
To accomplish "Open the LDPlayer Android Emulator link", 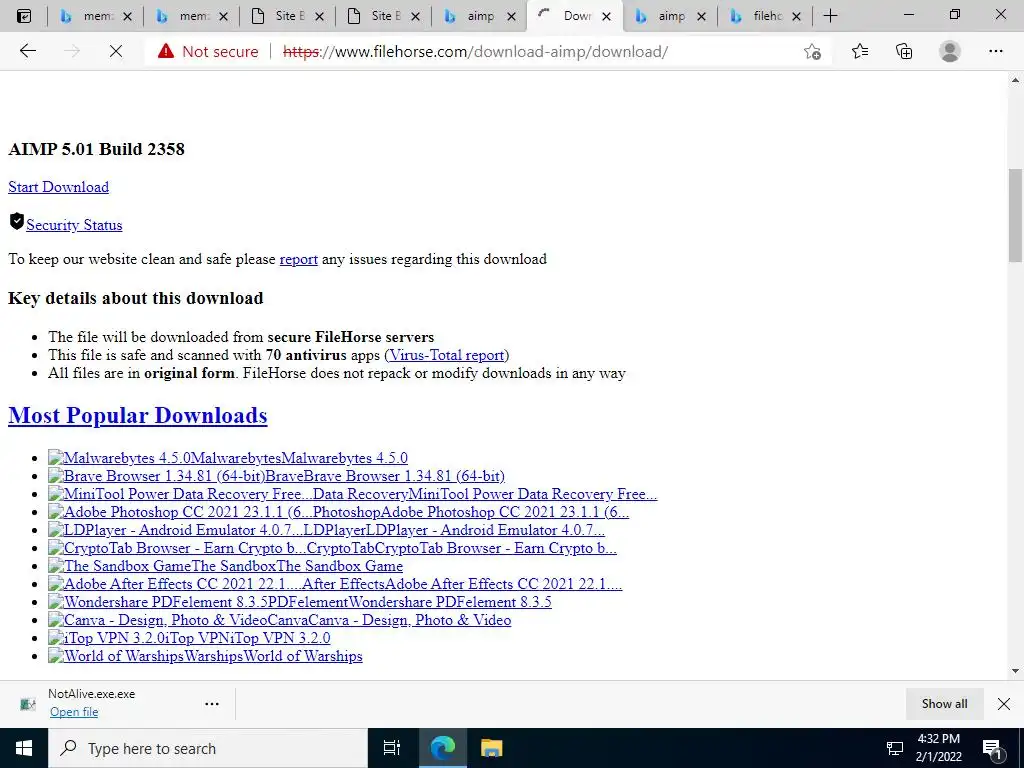I will (x=327, y=530).
